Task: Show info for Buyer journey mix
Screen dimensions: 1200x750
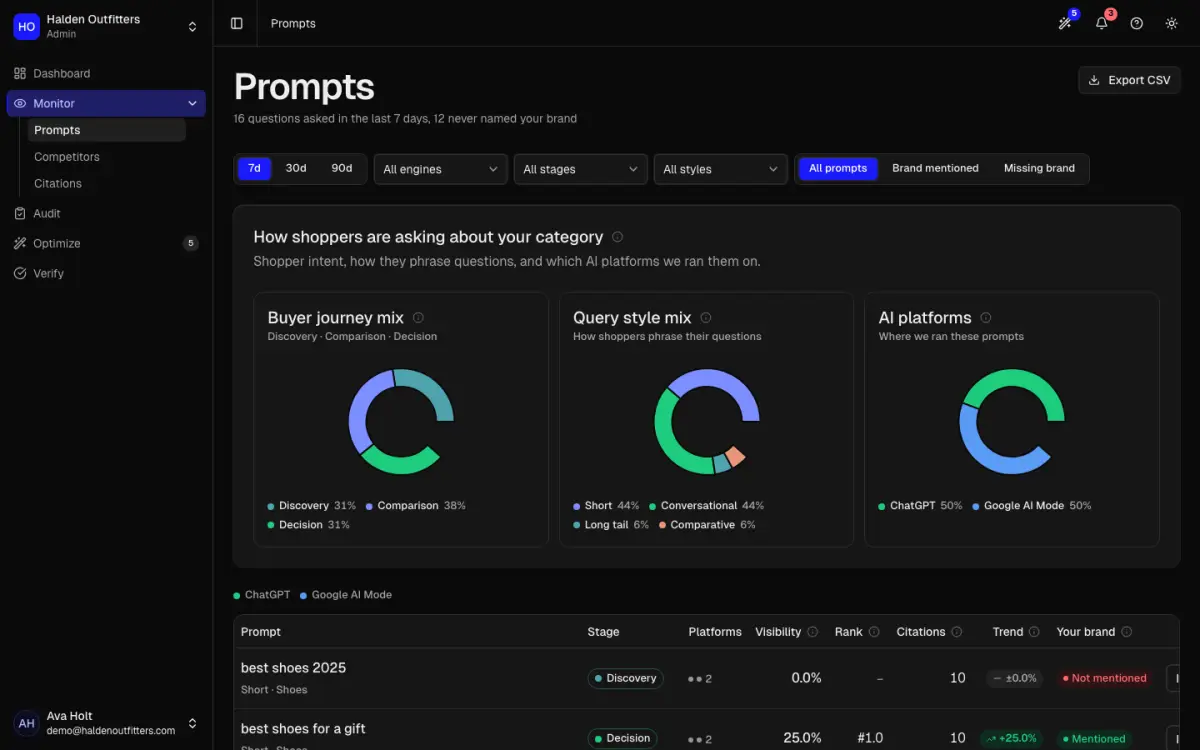Action: (418, 317)
